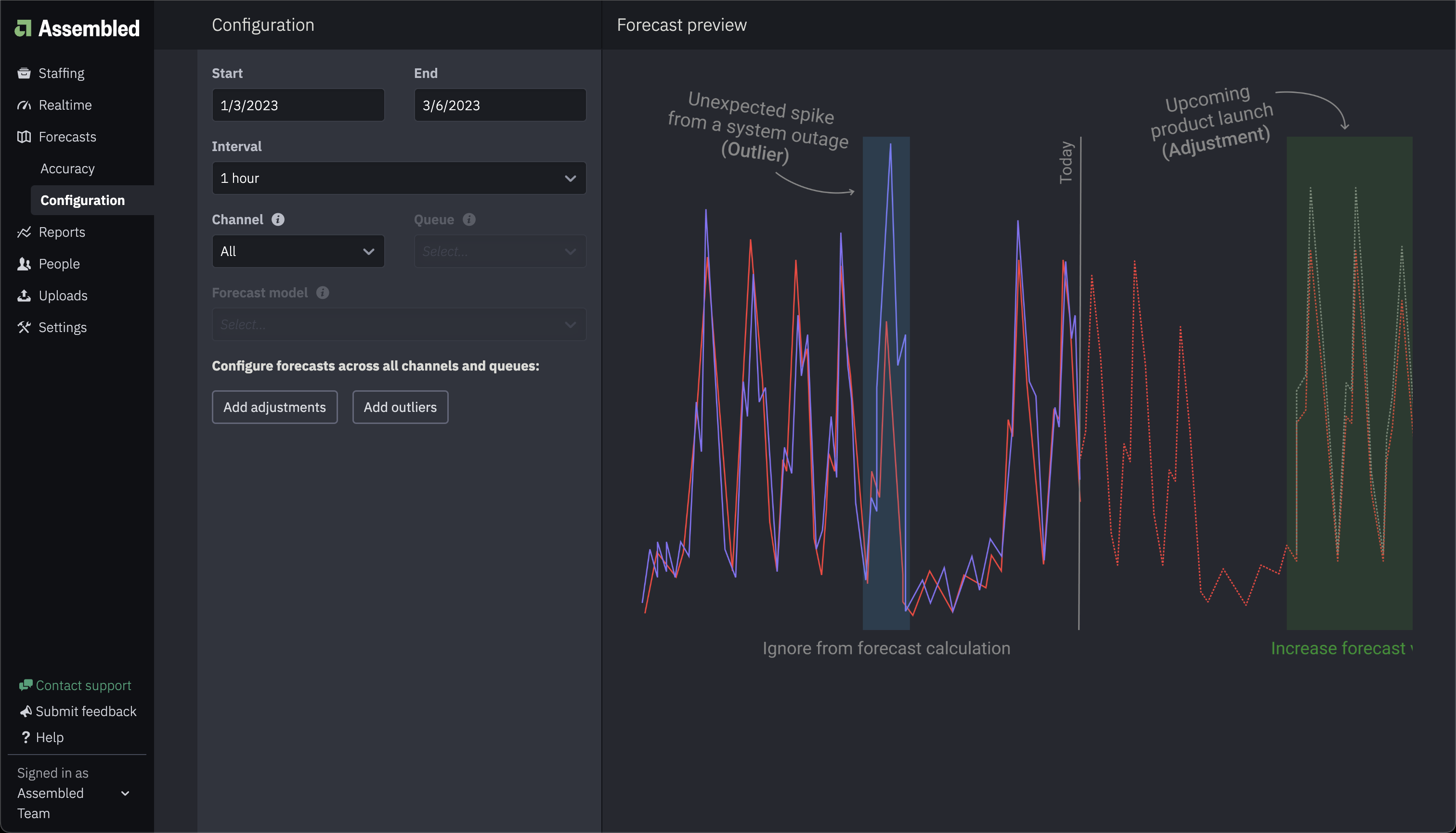
Task: Click the Channel dropdown chevron arrow
Action: pyautogui.click(x=369, y=252)
